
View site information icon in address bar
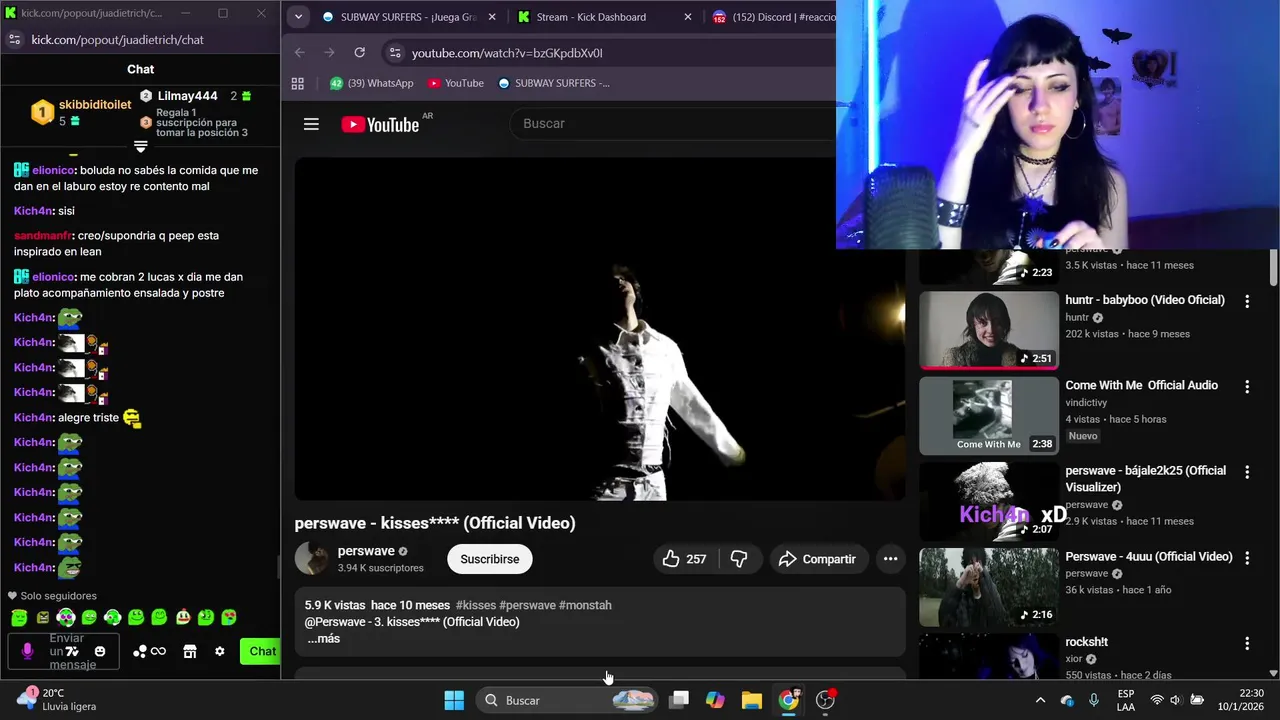pyautogui.click(x=395, y=53)
